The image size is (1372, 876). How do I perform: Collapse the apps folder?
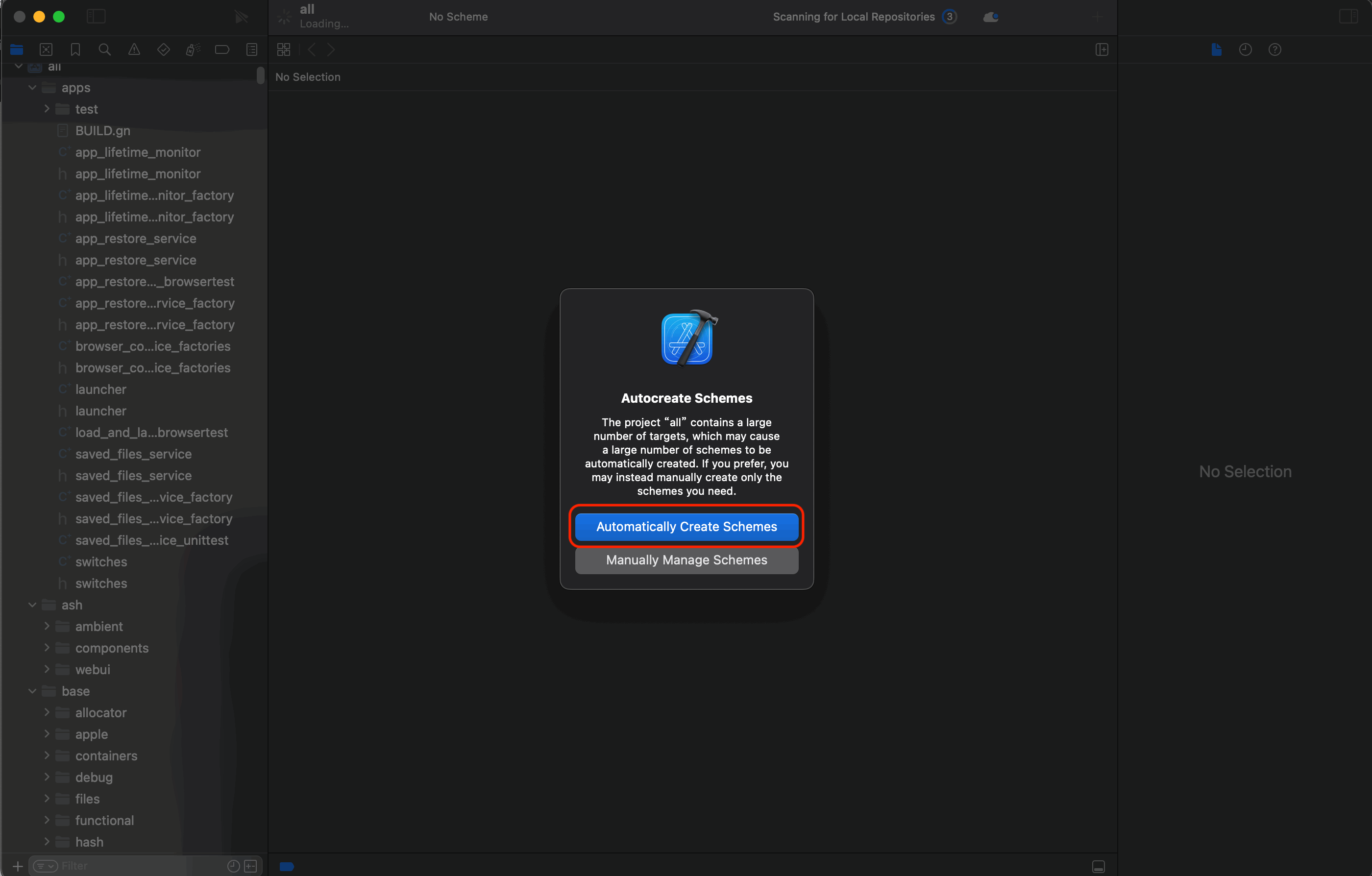coord(32,88)
